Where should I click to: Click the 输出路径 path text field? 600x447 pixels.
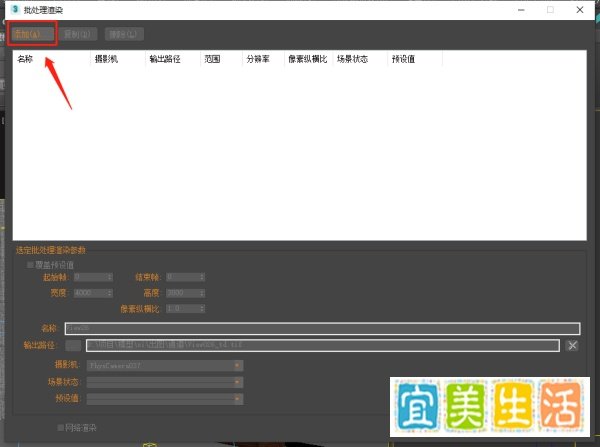[x=323, y=346]
